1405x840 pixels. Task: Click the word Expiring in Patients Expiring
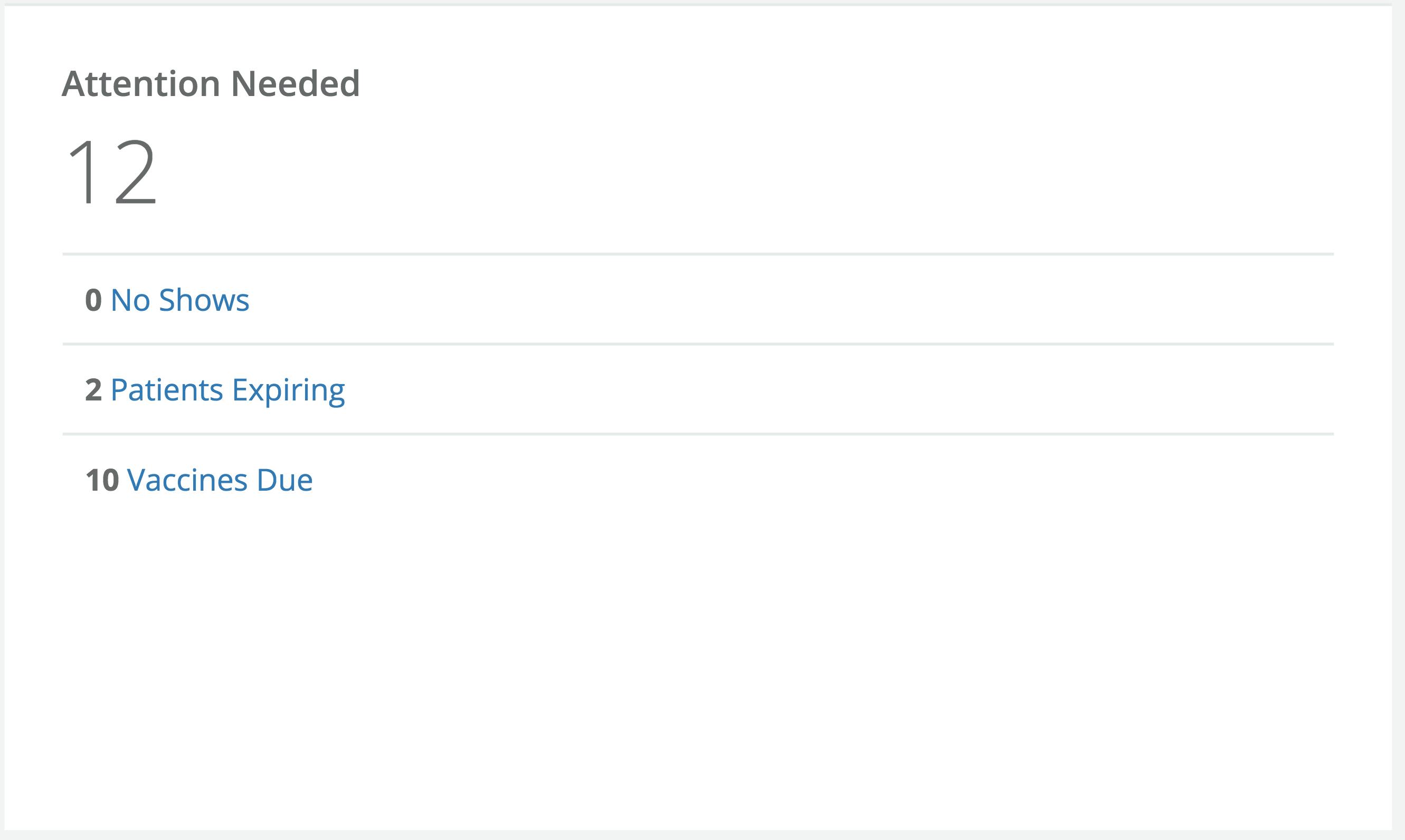[288, 390]
